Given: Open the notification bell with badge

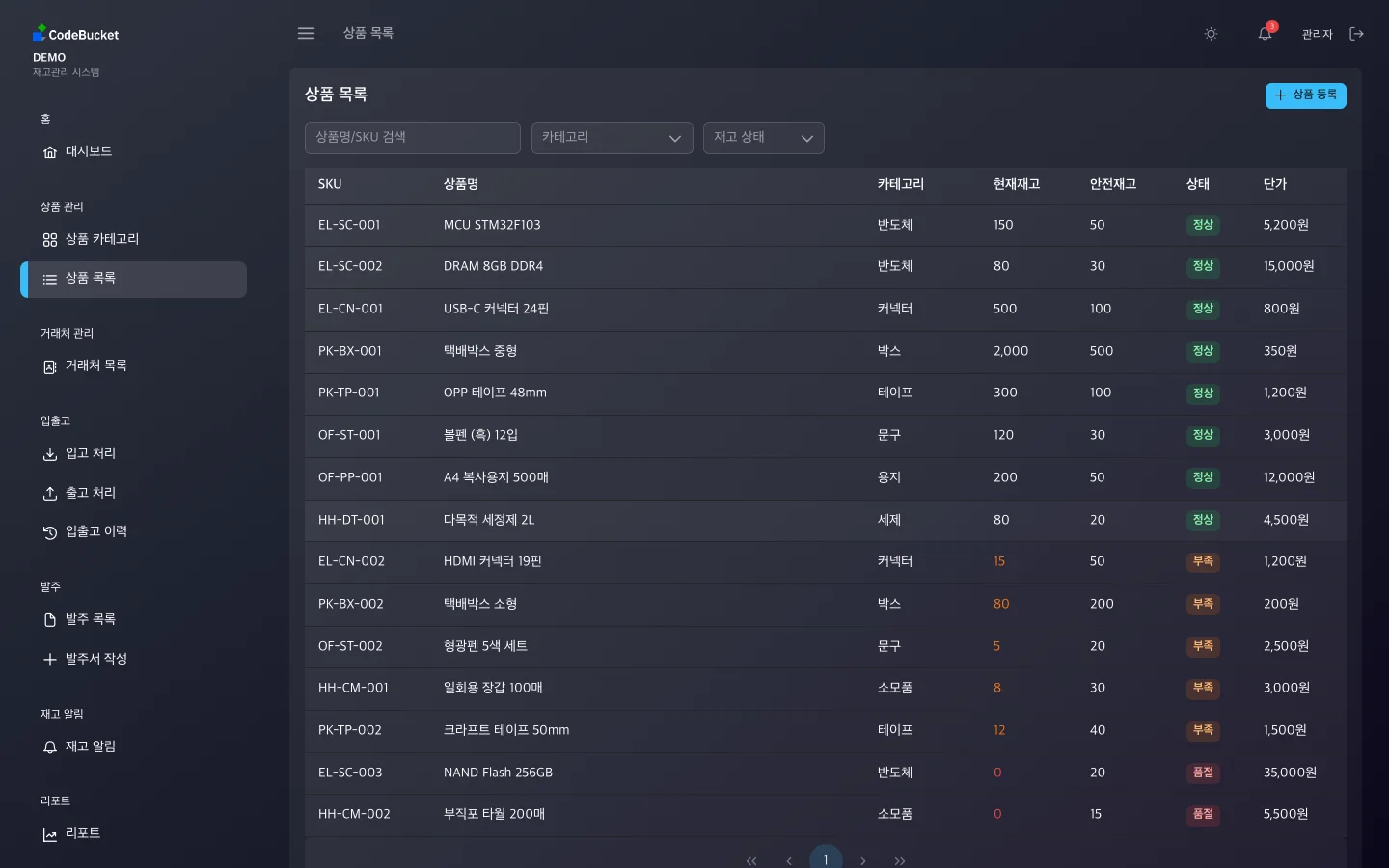Looking at the screenshot, I should 1264,33.
